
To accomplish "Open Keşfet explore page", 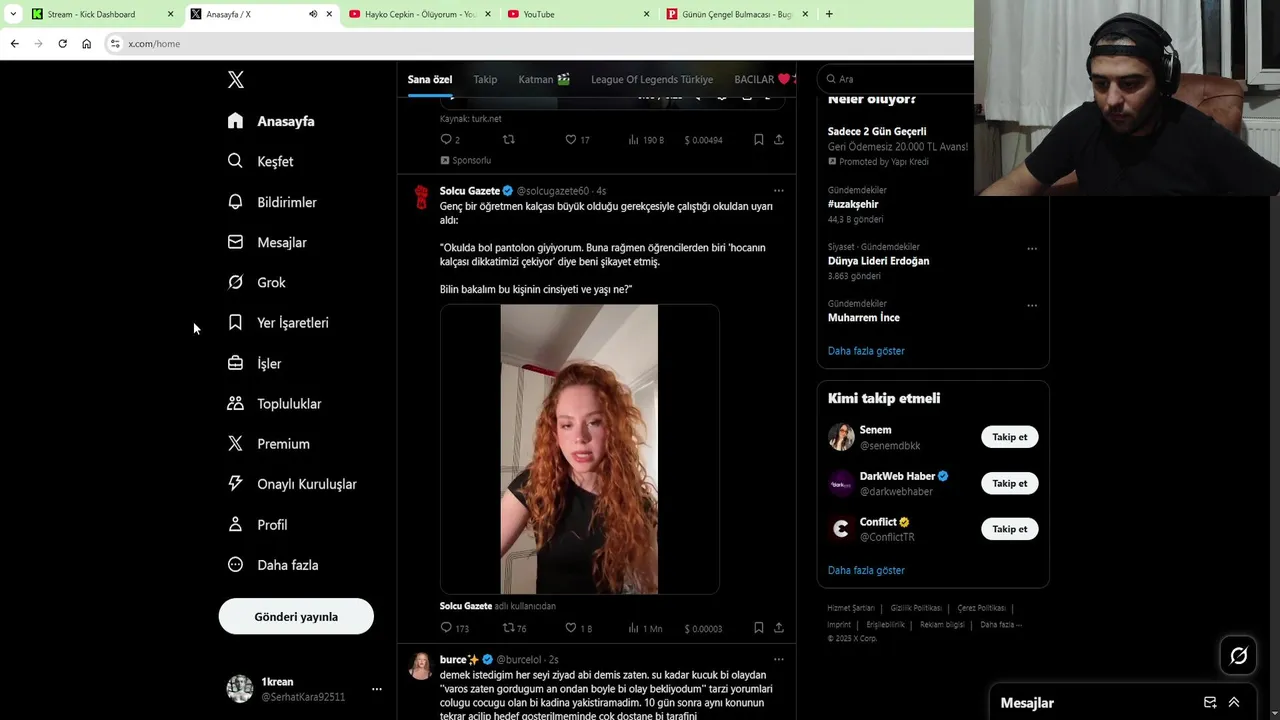I will tap(260, 161).
